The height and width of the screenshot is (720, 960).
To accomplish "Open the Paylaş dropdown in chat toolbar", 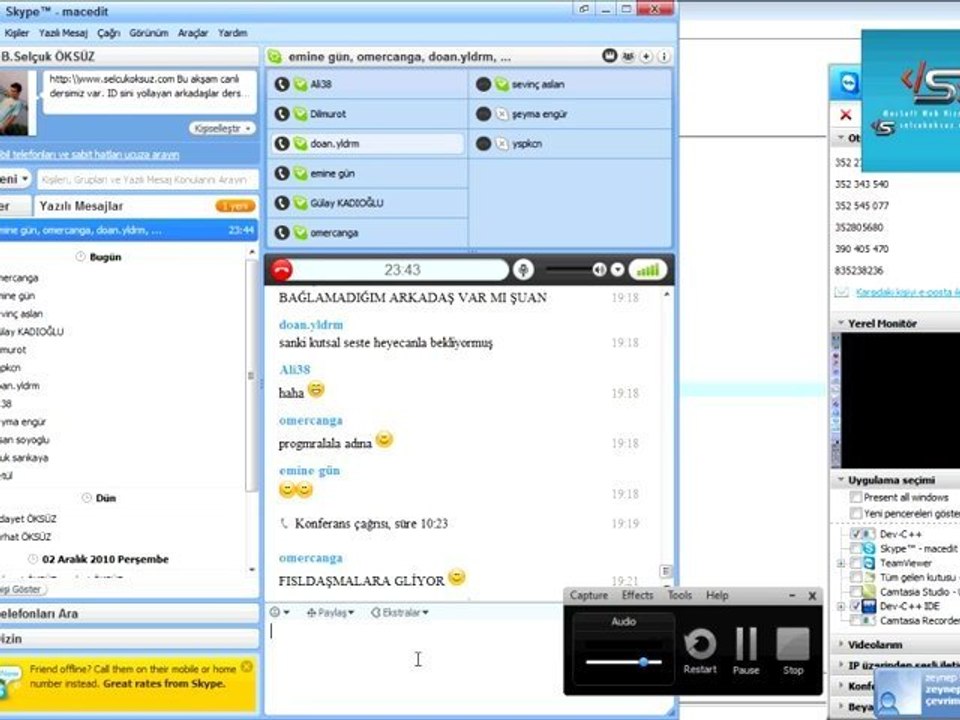I will [x=331, y=612].
